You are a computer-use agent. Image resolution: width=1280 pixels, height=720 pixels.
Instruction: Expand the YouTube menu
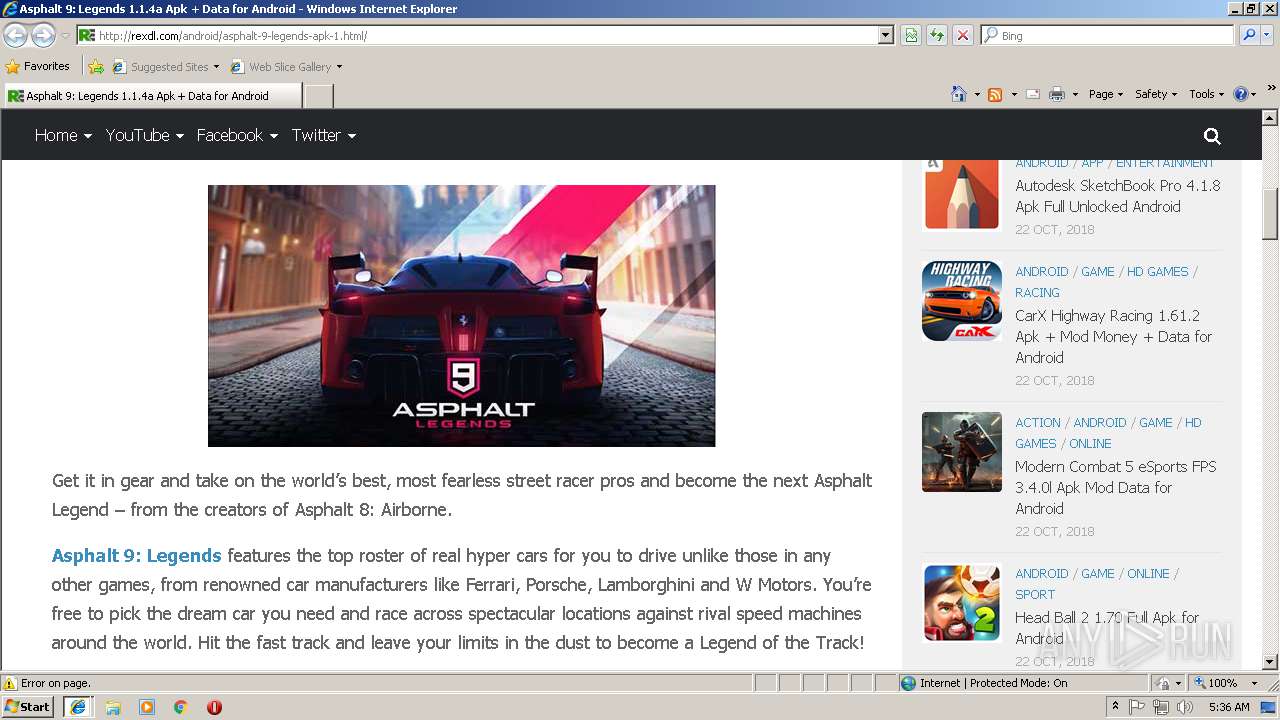(145, 135)
